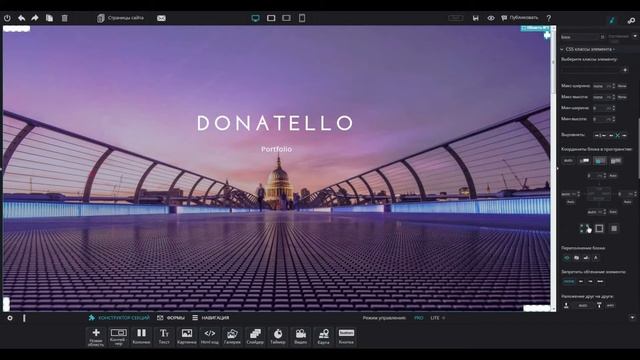Select the crossed-out alignment option
Image resolution: width=640 pixels, height=360 pixels.
618,135
